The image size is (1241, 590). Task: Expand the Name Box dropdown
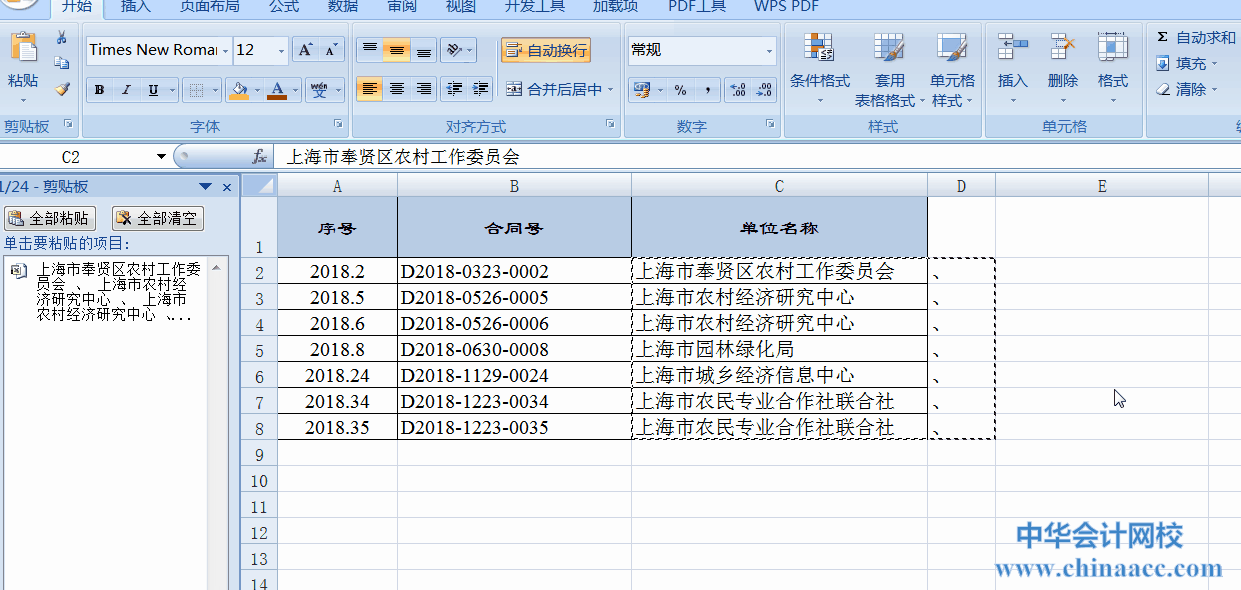click(162, 157)
